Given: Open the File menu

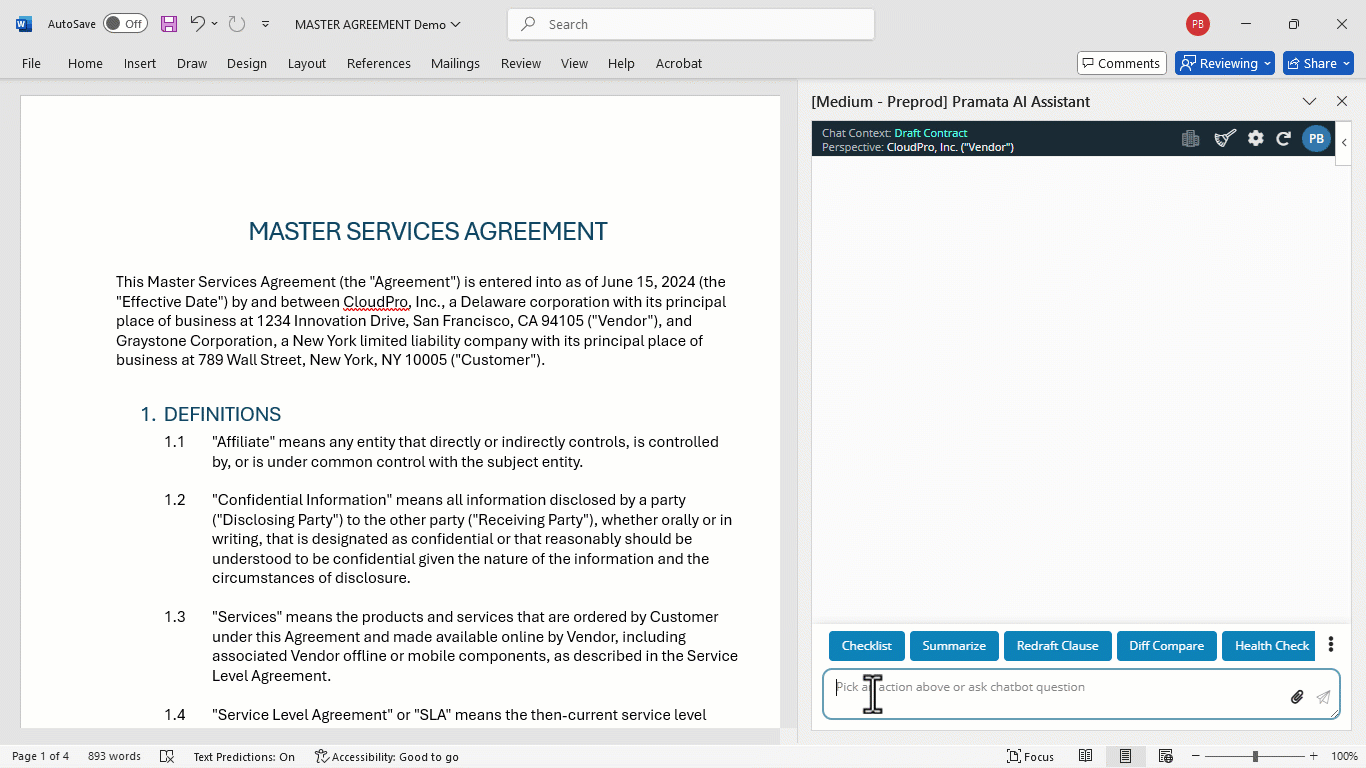Looking at the screenshot, I should point(31,63).
